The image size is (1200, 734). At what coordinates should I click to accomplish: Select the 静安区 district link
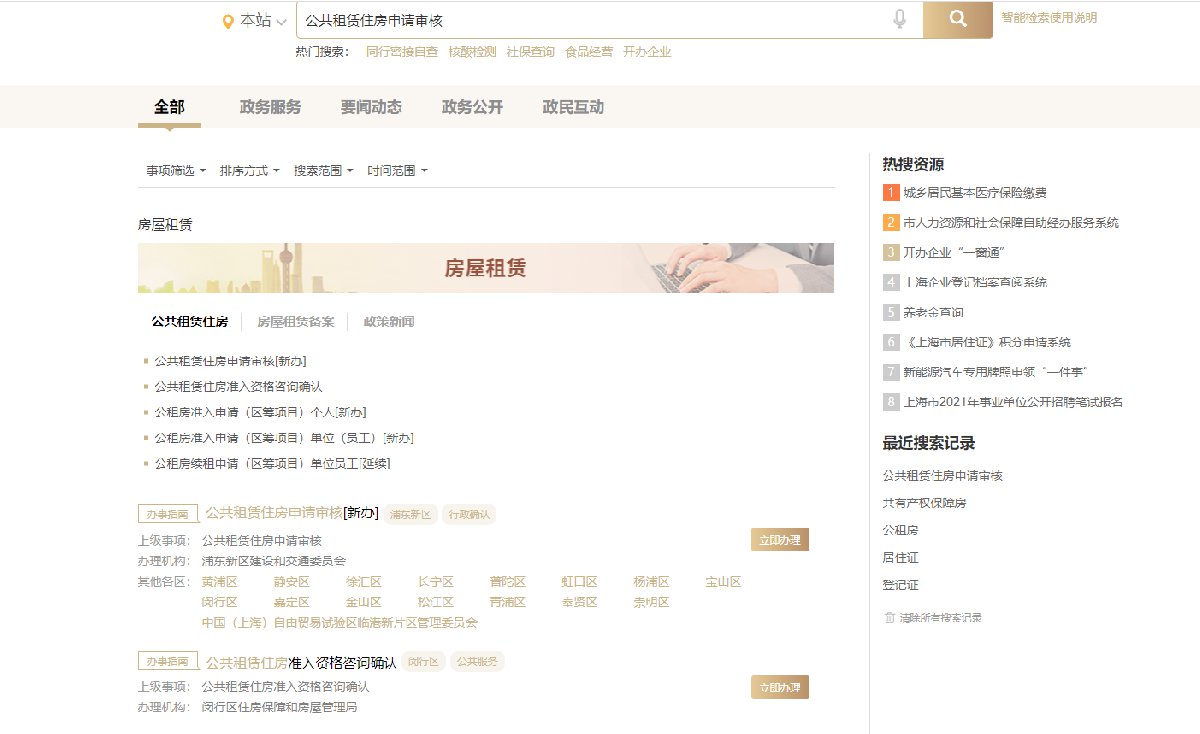coord(291,582)
